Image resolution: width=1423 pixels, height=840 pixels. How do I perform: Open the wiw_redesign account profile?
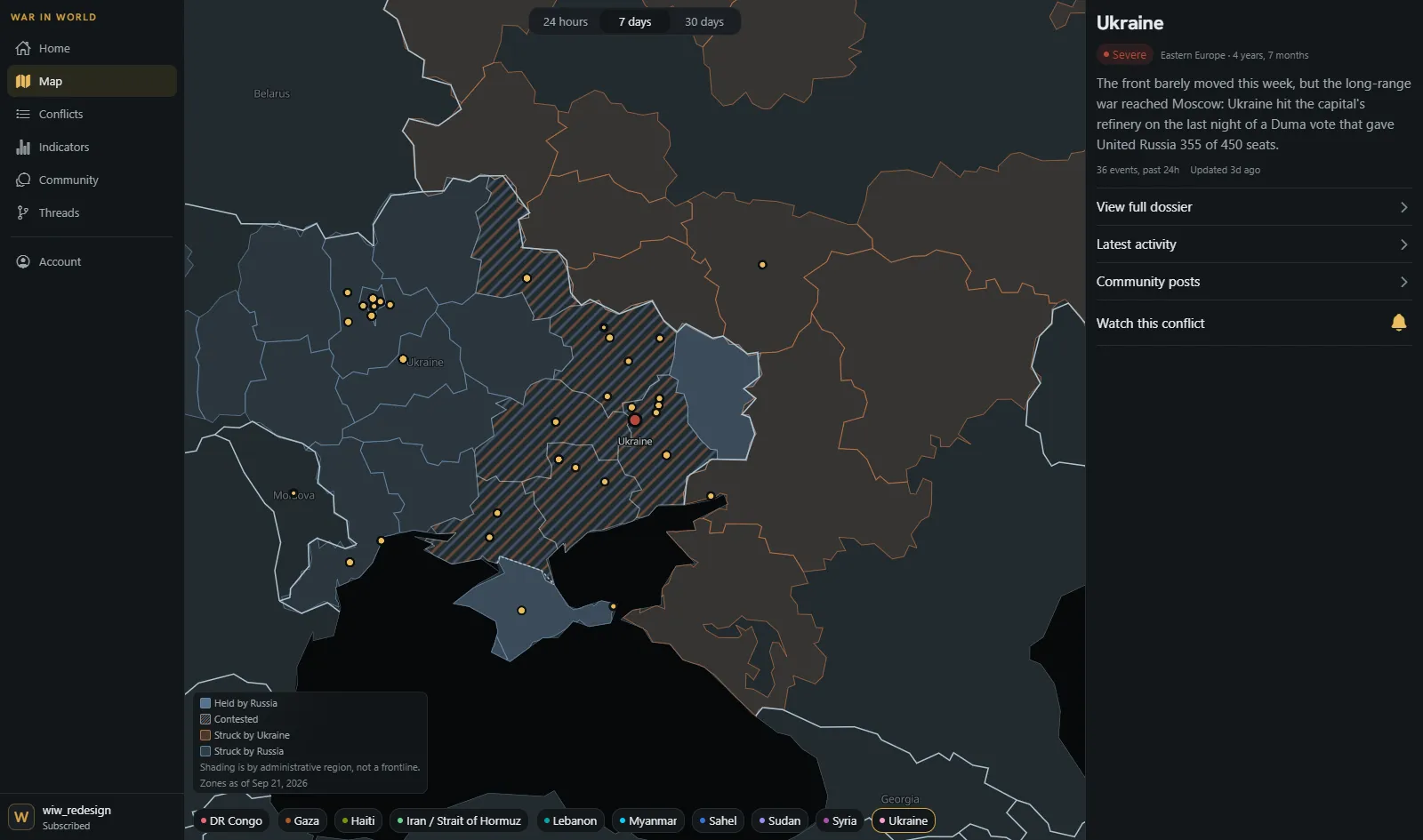(x=92, y=817)
